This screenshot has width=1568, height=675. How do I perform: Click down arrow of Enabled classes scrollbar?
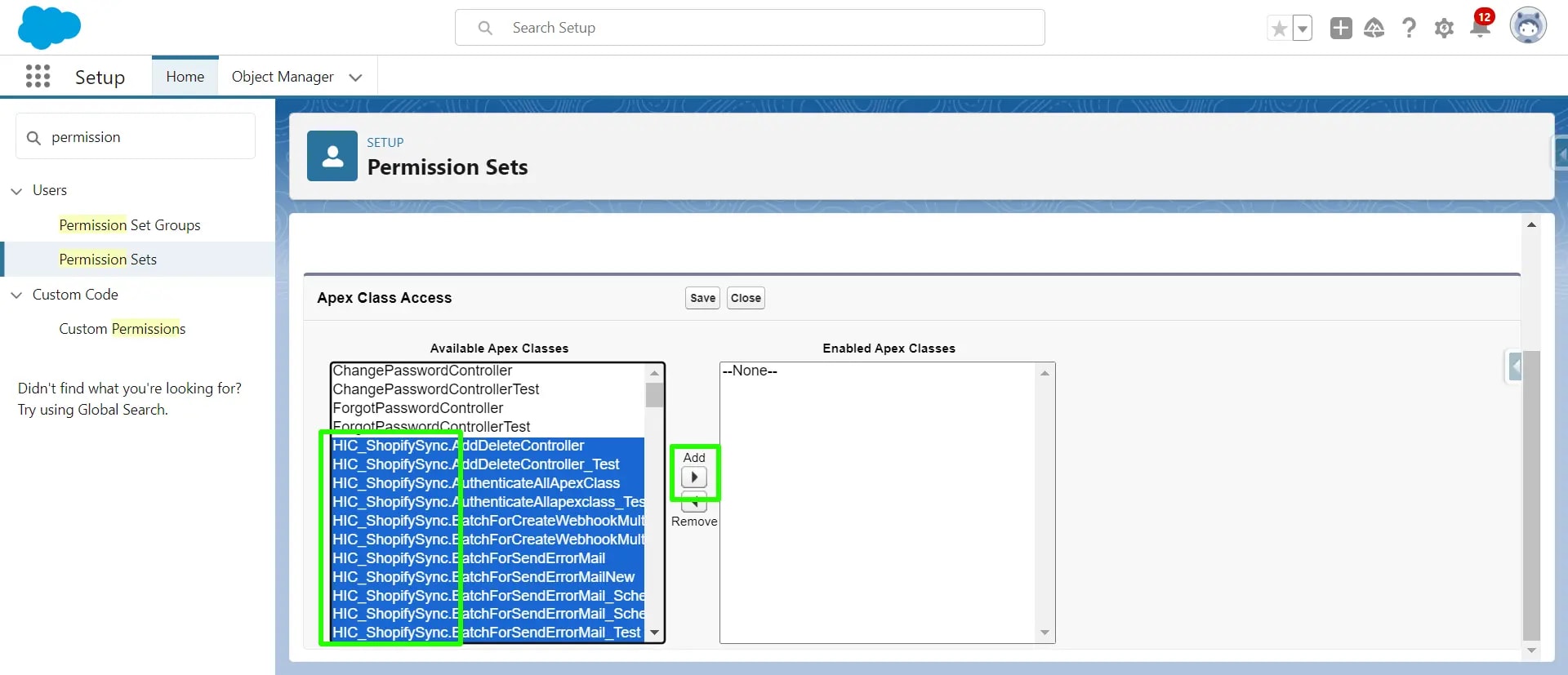1045,633
